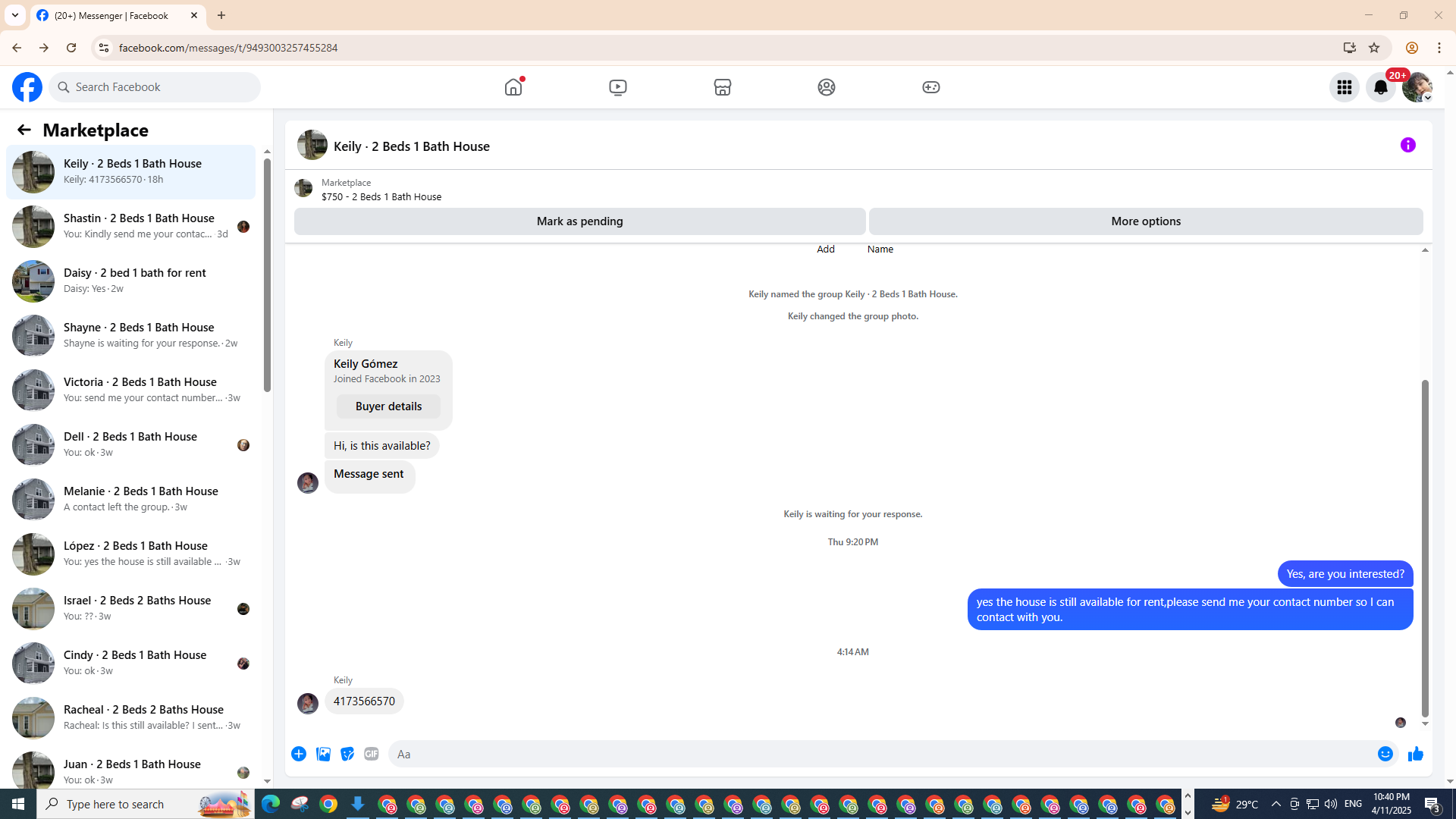The image size is (1456, 819).
Task: Open more actions plus icon in composer
Action: (299, 754)
